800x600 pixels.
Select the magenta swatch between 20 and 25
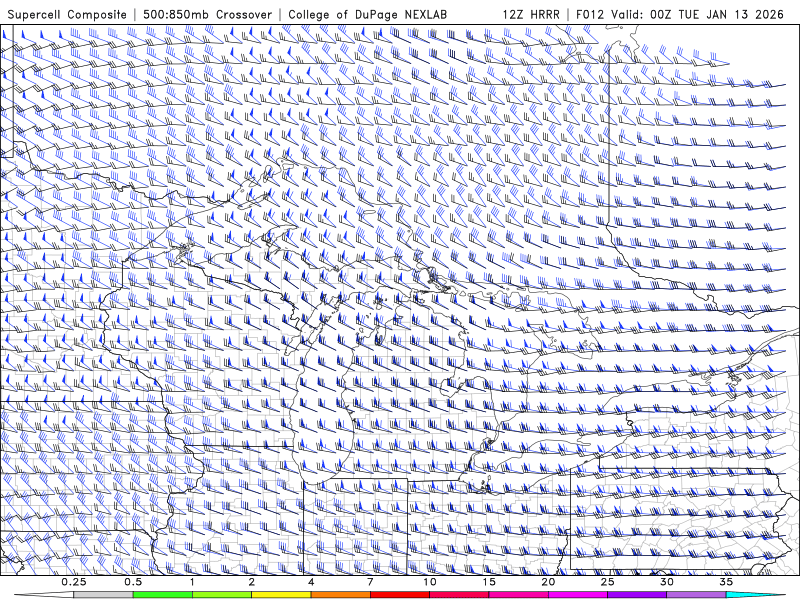pos(578,595)
